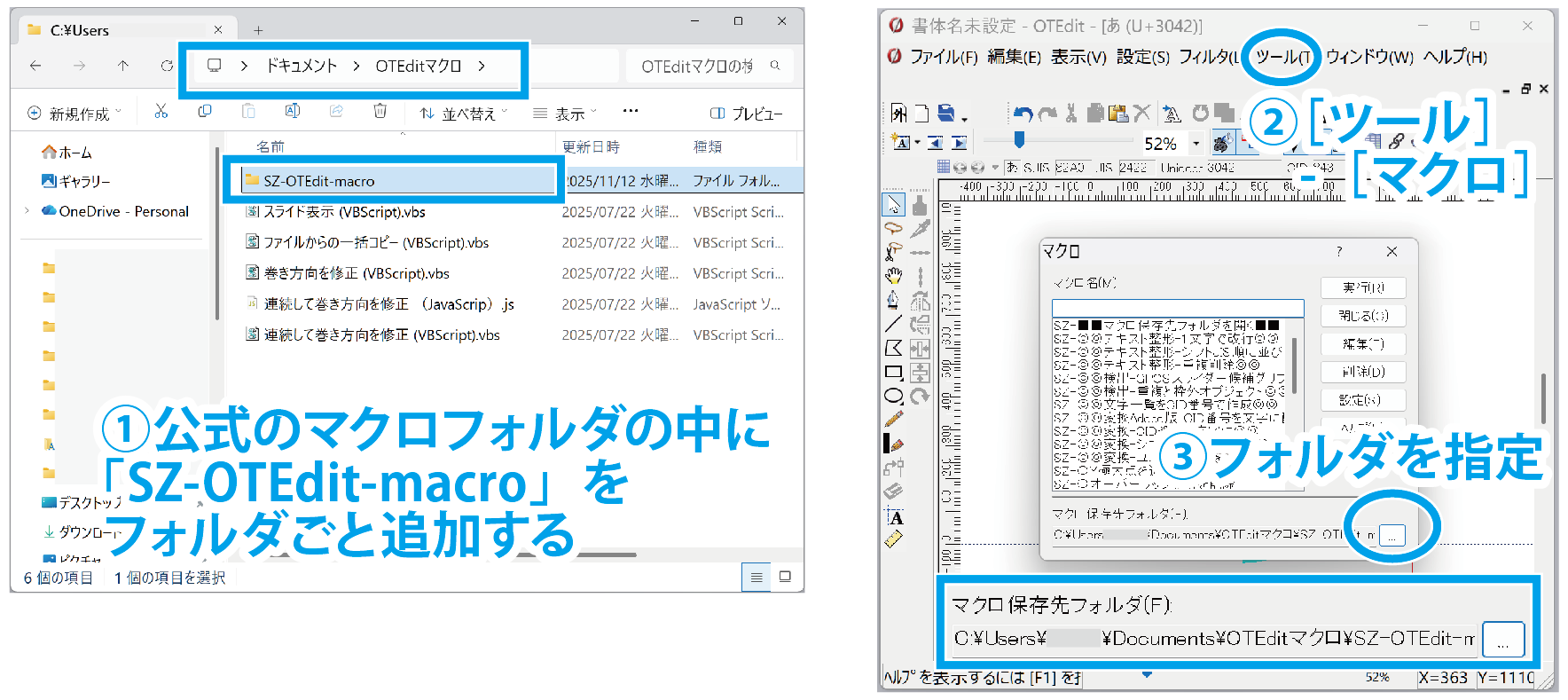Switch to large icons view in Explorer status bar
1568x700 pixels.
[785, 577]
